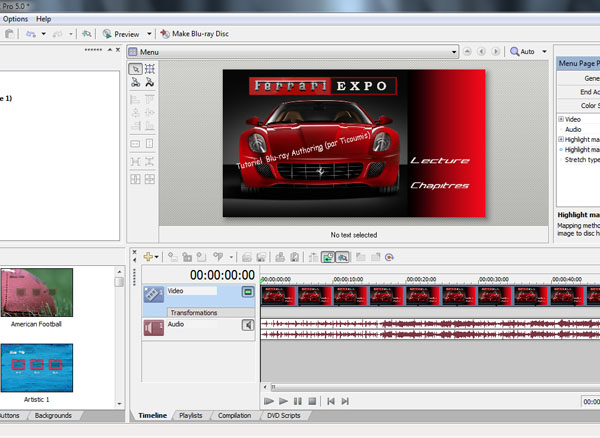The image size is (600, 438).
Task: Stop timeline playback
Action: (312, 401)
